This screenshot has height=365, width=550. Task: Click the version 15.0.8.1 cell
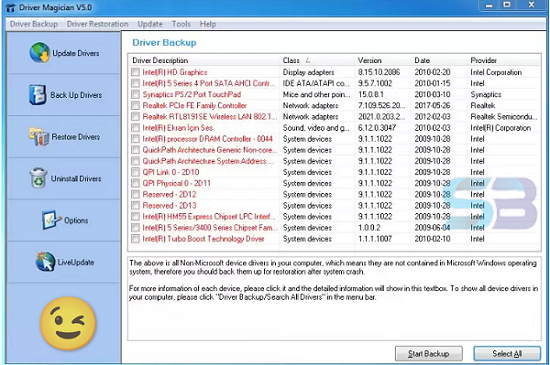pyautogui.click(x=370, y=94)
